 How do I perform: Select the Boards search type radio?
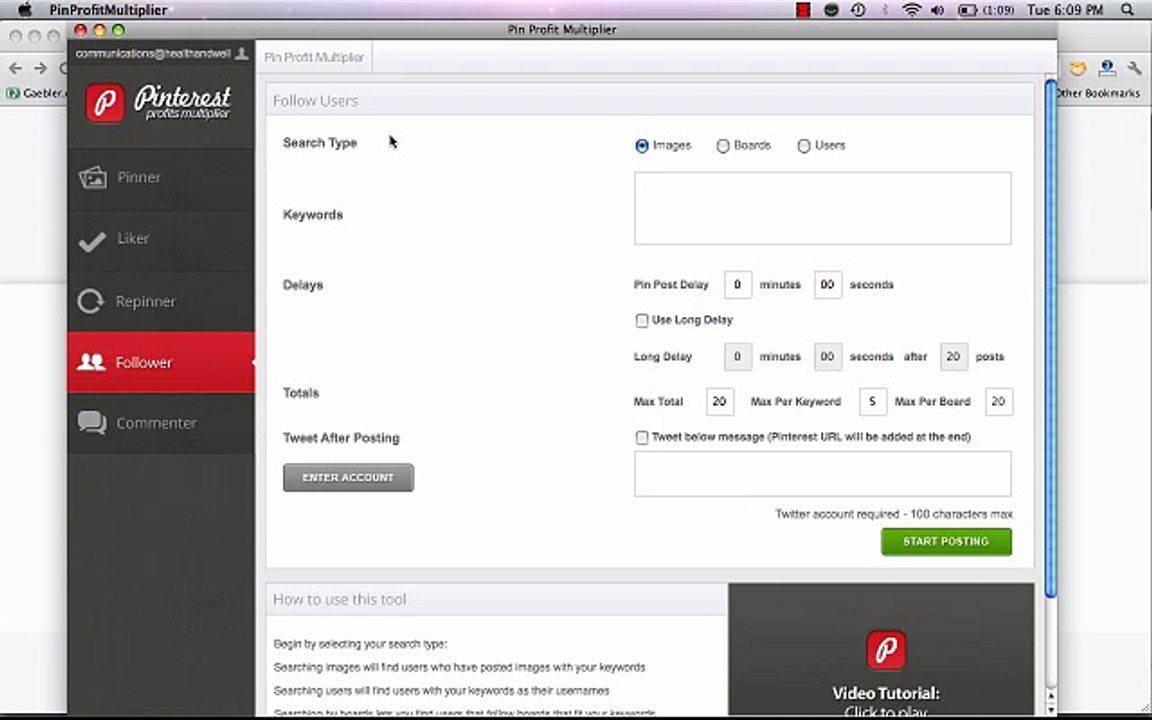[x=723, y=146]
